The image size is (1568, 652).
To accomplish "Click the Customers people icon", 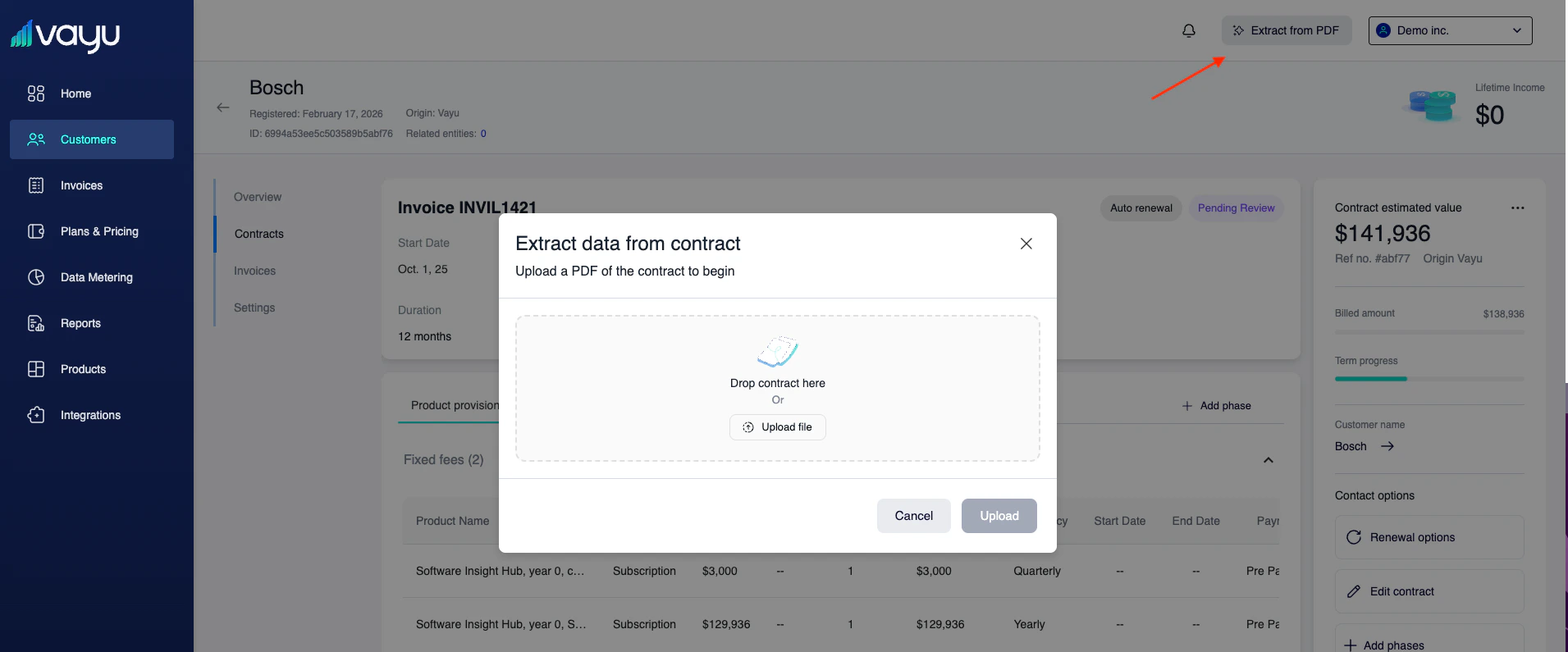I will (36, 139).
